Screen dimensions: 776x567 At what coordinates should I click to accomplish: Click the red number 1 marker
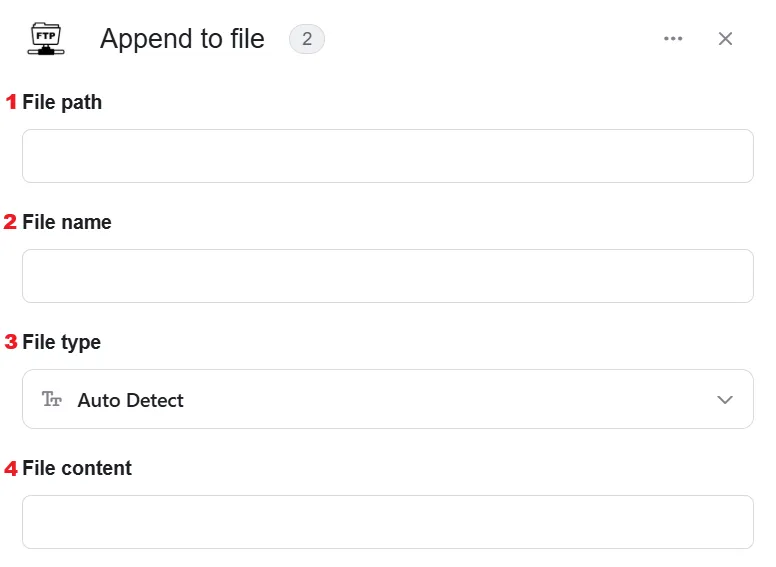[x=11, y=102]
